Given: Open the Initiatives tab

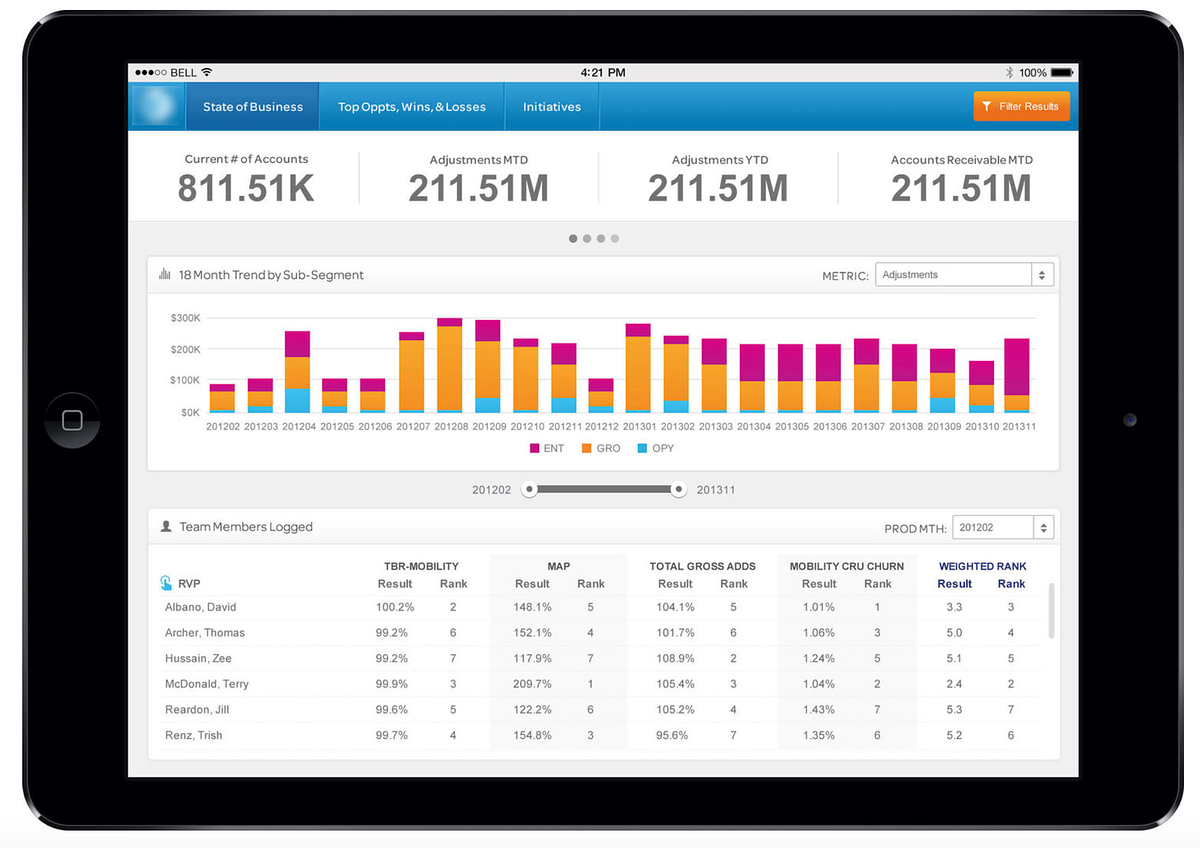Looking at the screenshot, I should [x=551, y=107].
